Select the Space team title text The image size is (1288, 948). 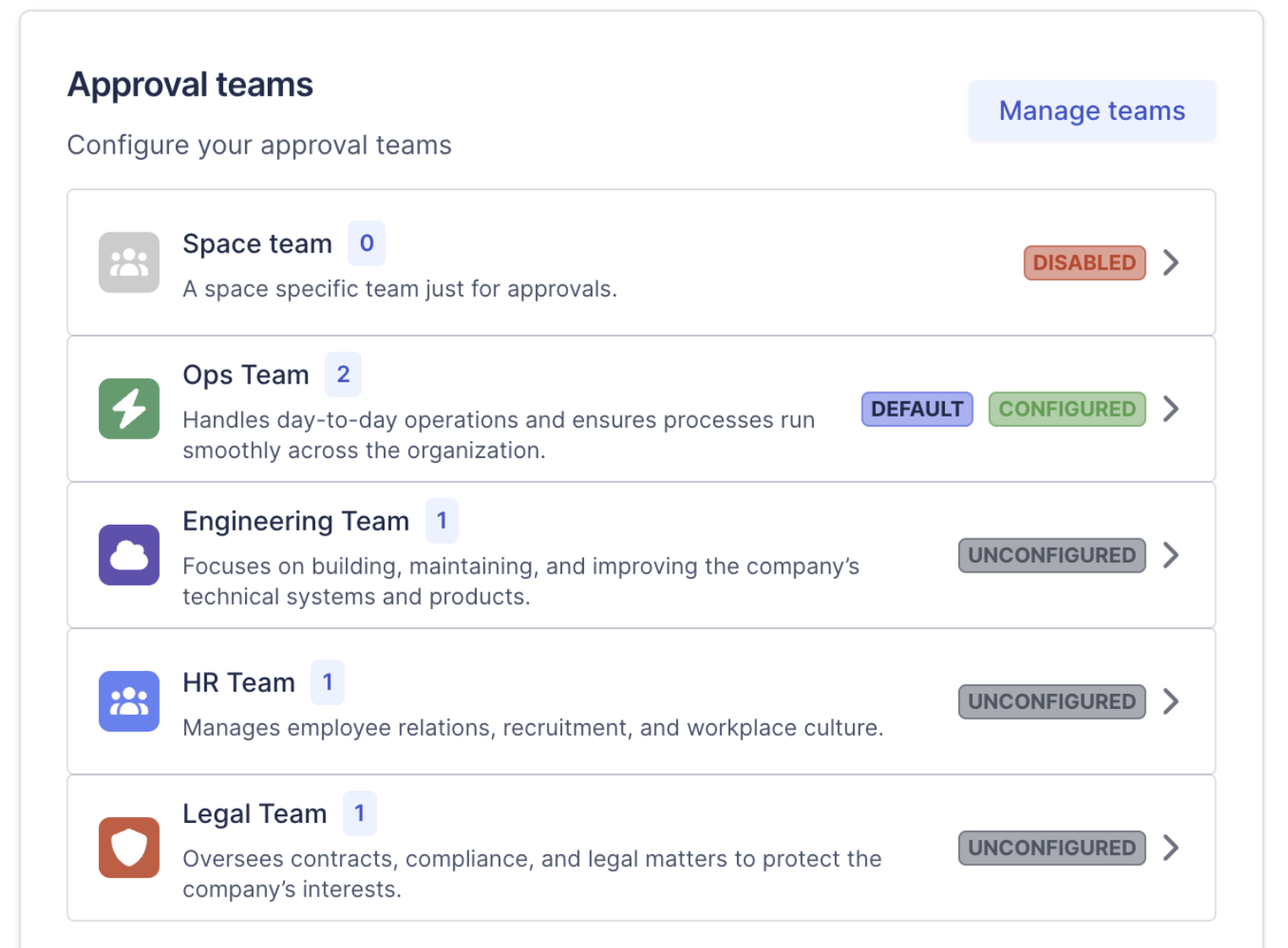click(257, 244)
